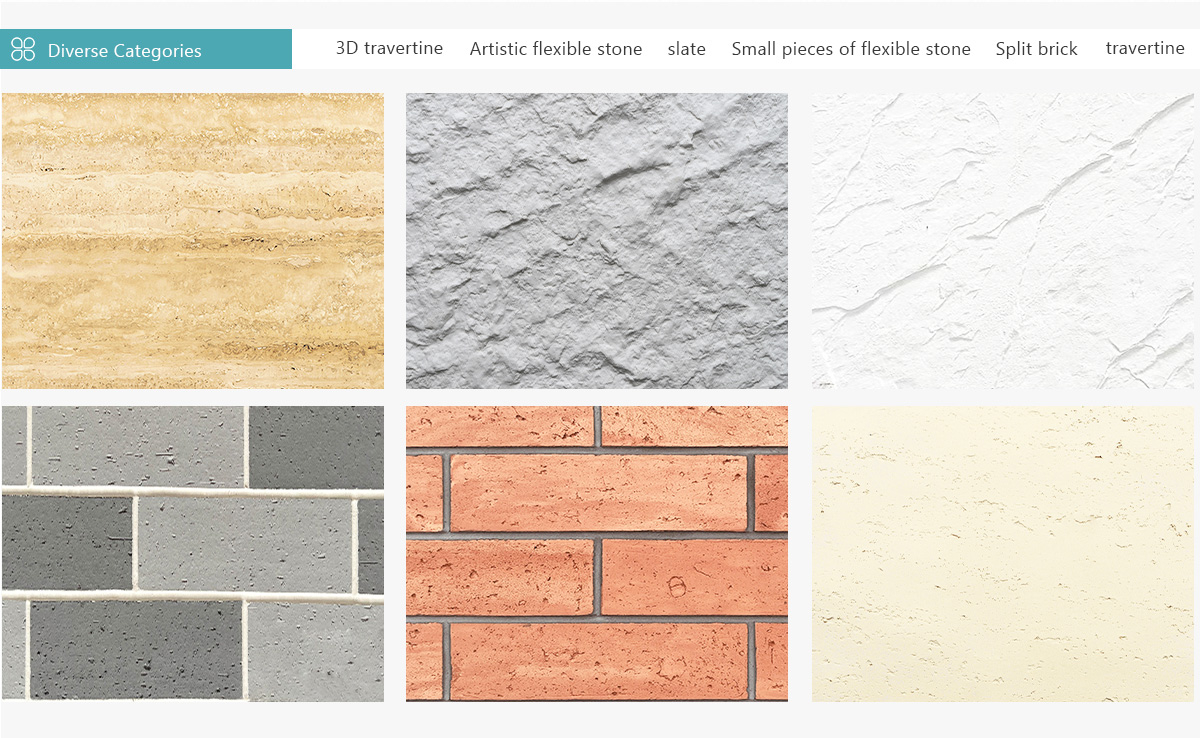Click the teal category header bar
1200x738 pixels.
(x=146, y=49)
